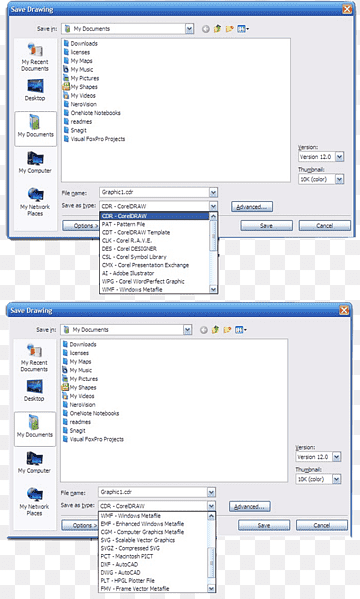Click Advanced... button in the bottom dialog
Viewport: 360px width, 599px height.
click(250, 507)
